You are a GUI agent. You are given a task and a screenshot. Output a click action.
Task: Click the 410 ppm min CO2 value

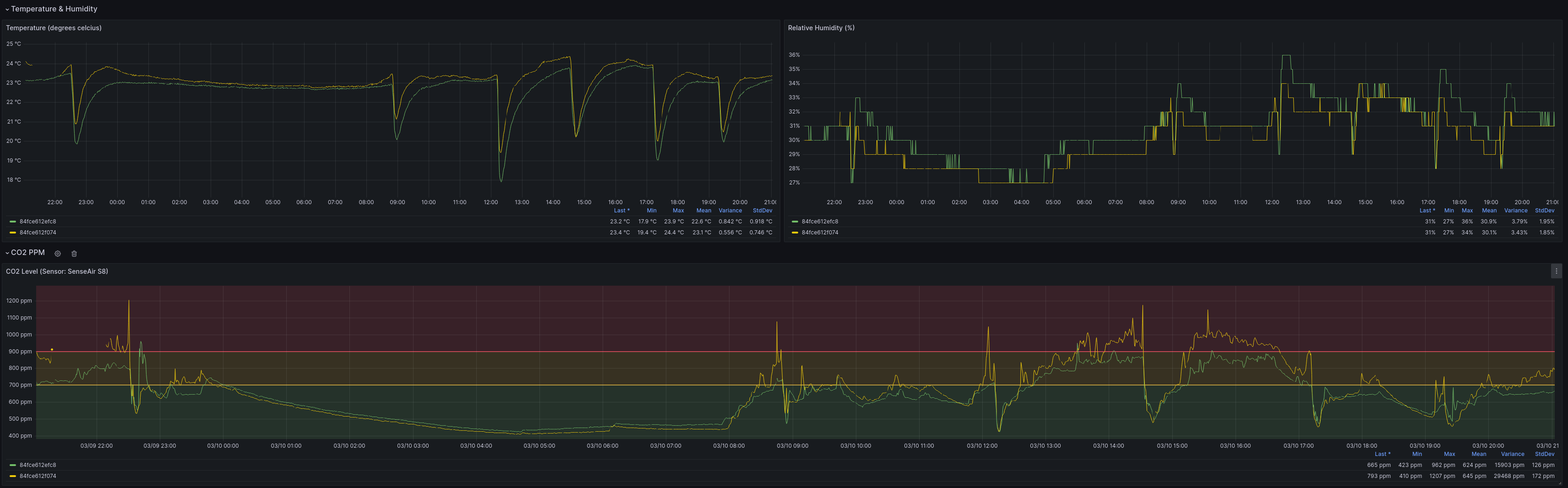pos(1410,476)
